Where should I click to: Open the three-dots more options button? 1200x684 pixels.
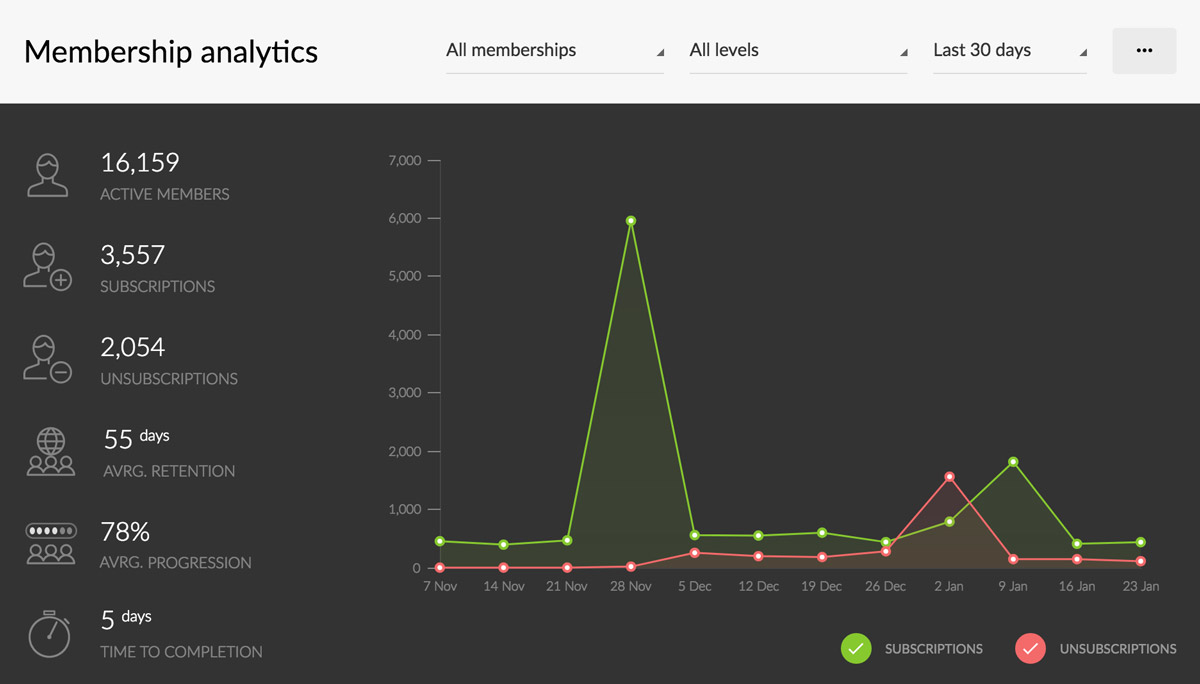[1144, 51]
